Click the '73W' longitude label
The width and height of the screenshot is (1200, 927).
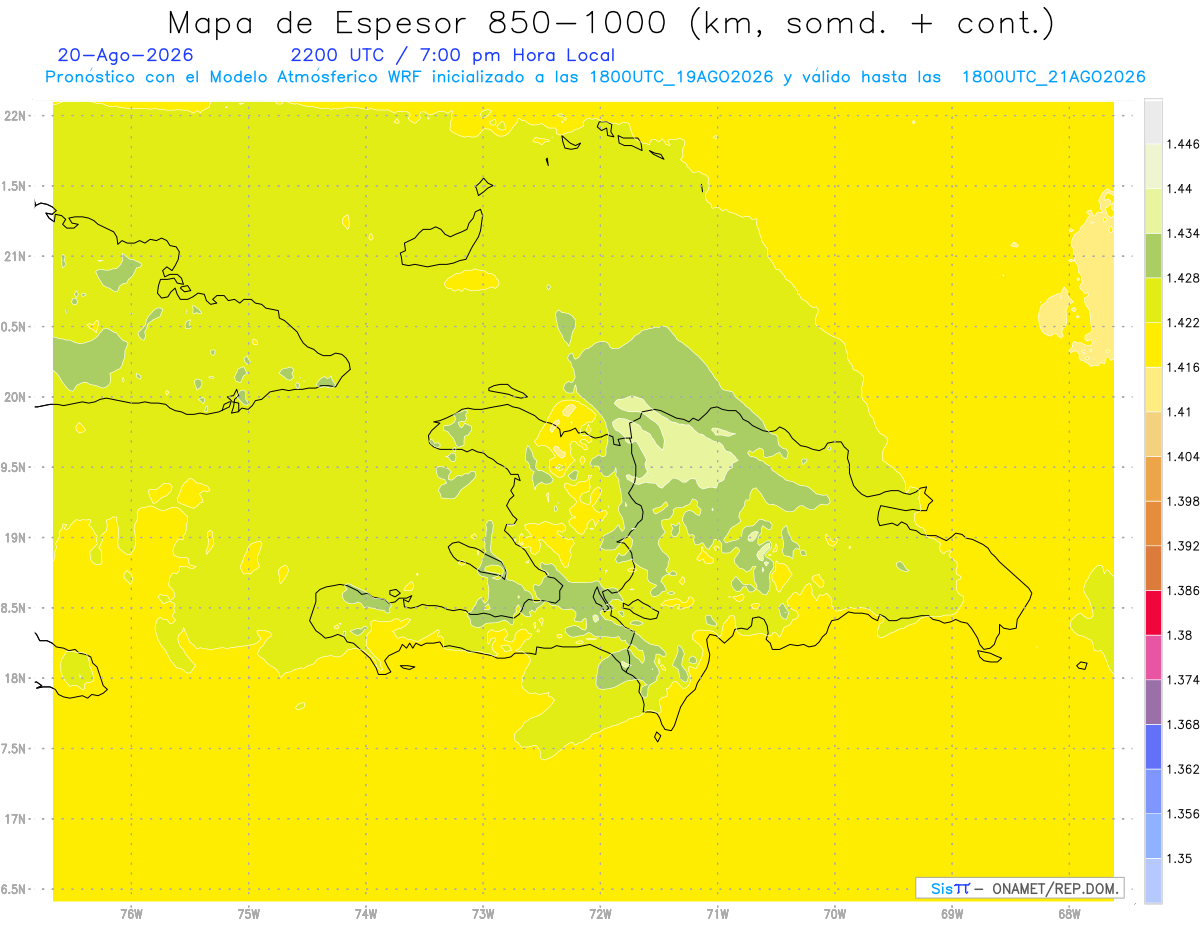click(483, 914)
